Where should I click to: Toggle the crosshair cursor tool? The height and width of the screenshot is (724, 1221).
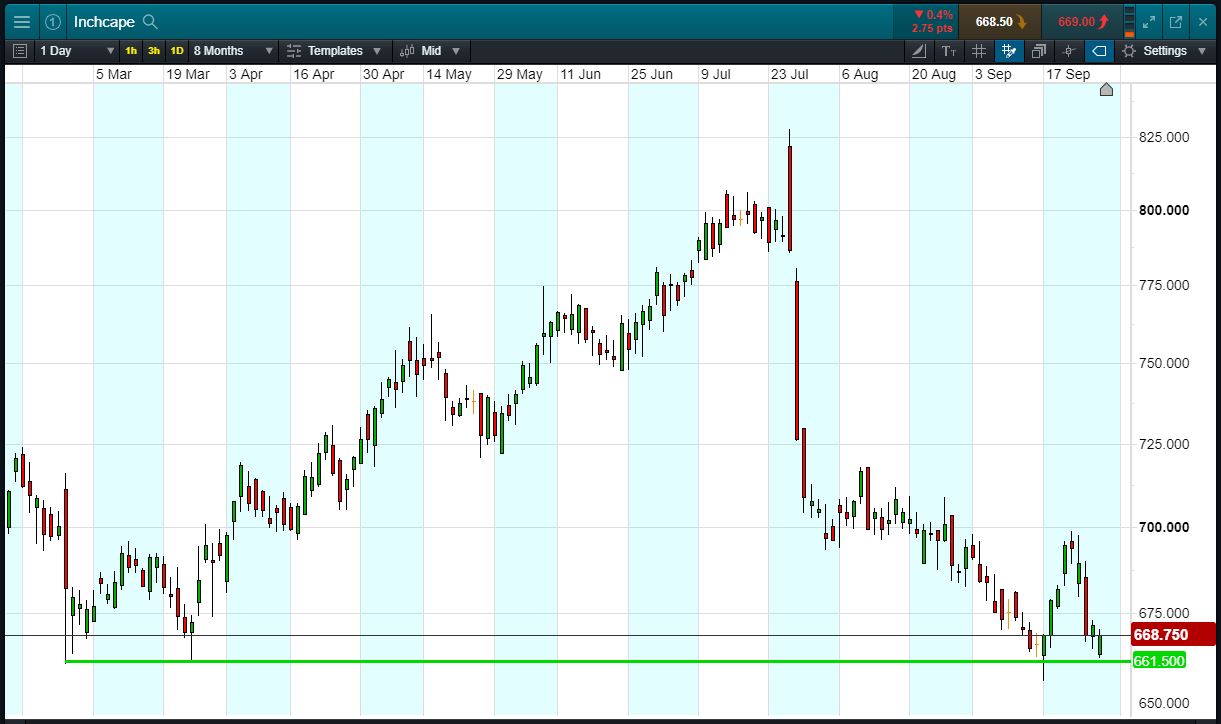pos(1069,51)
